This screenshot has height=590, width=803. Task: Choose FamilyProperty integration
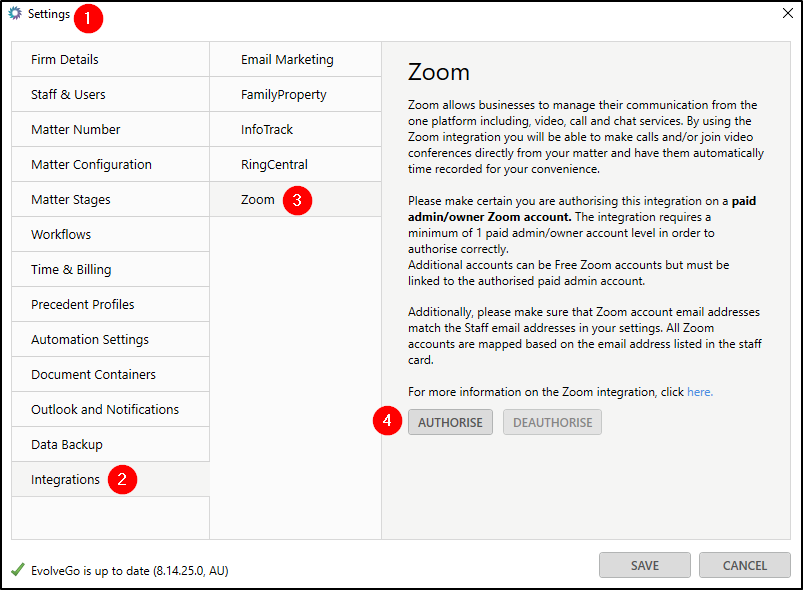point(295,94)
